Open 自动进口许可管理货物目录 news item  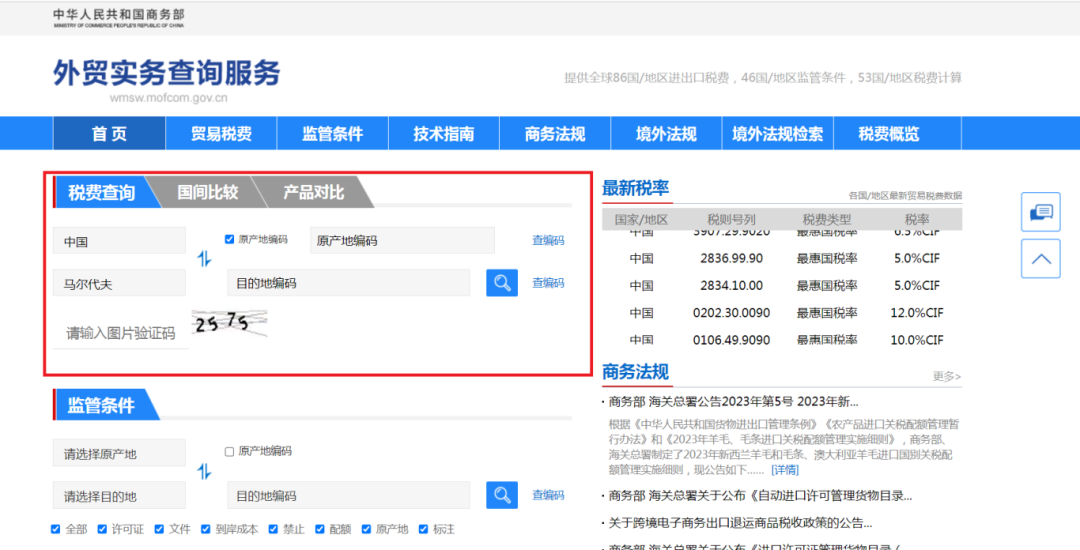click(x=760, y=496)
